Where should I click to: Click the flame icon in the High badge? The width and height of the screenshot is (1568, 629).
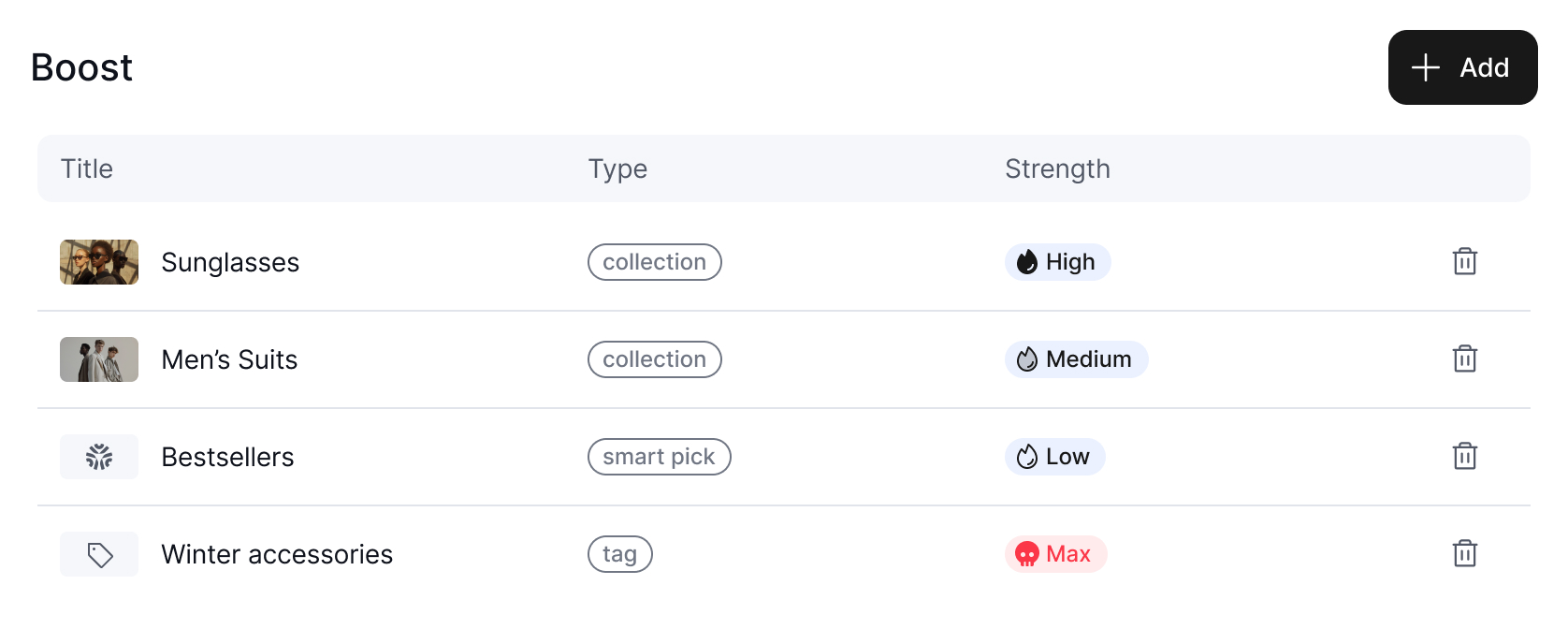tap(1026, 262)
